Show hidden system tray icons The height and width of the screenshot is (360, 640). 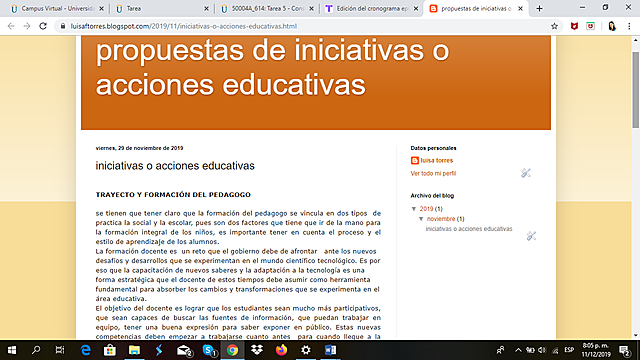518,350
